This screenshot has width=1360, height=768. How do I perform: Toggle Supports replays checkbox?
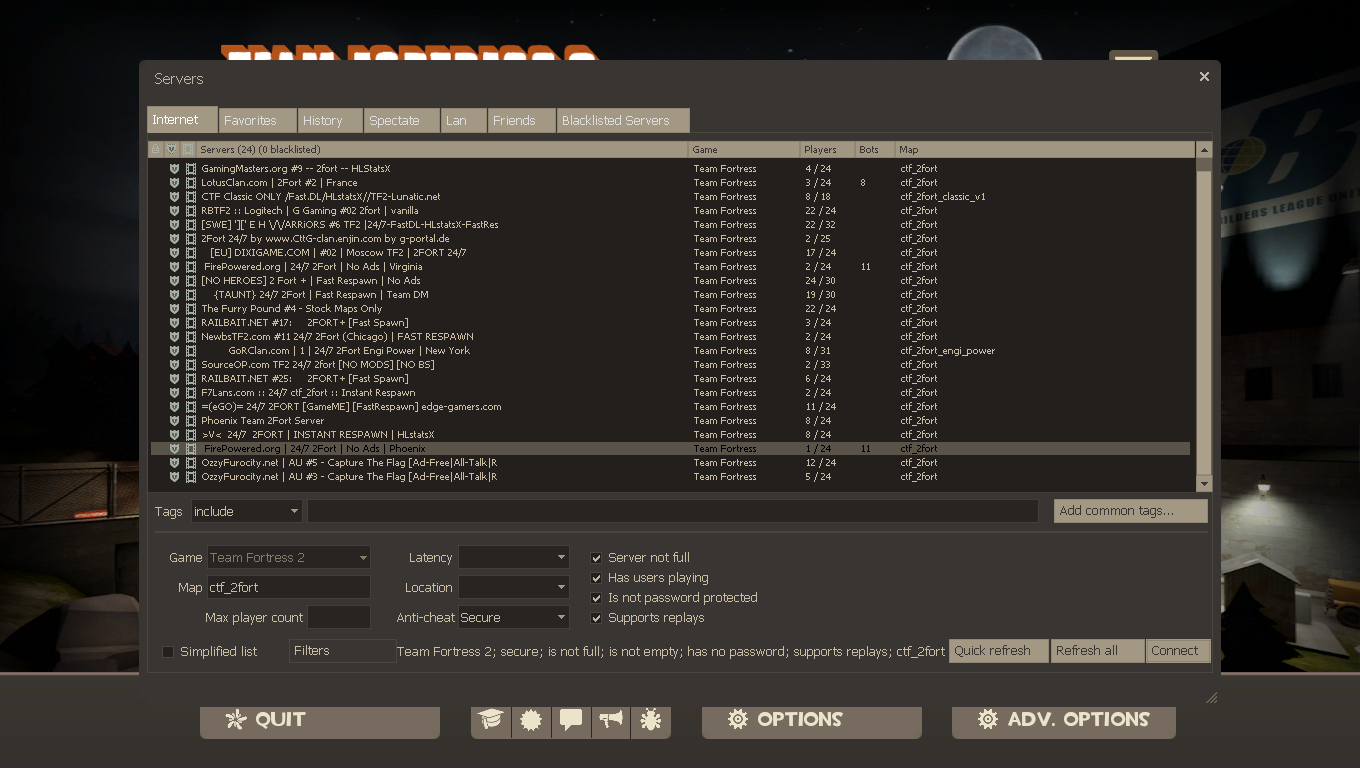pos(596,618)
